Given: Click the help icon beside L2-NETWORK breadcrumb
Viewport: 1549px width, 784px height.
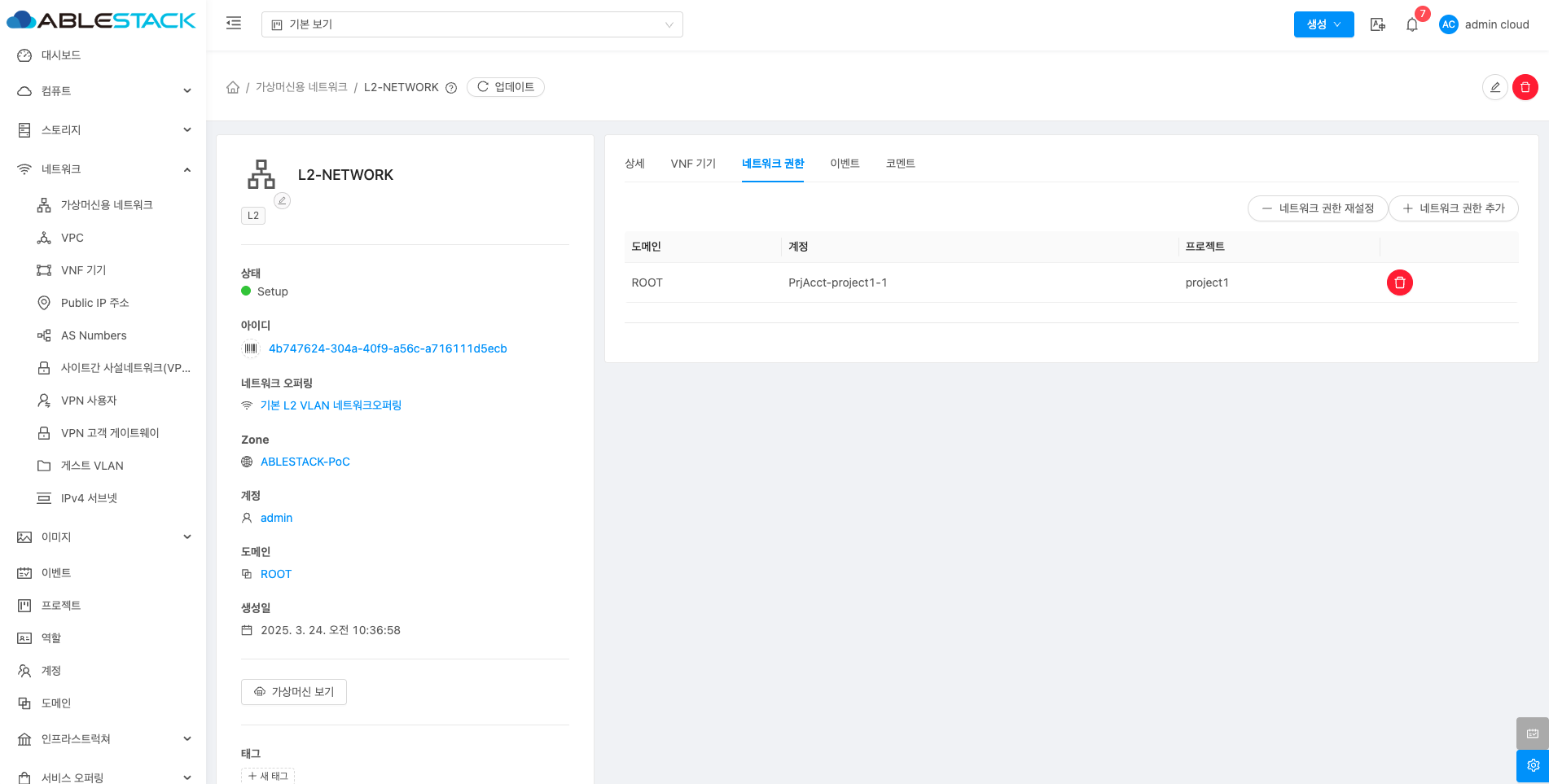Looking at the screenshot, I should click(451, 88).
